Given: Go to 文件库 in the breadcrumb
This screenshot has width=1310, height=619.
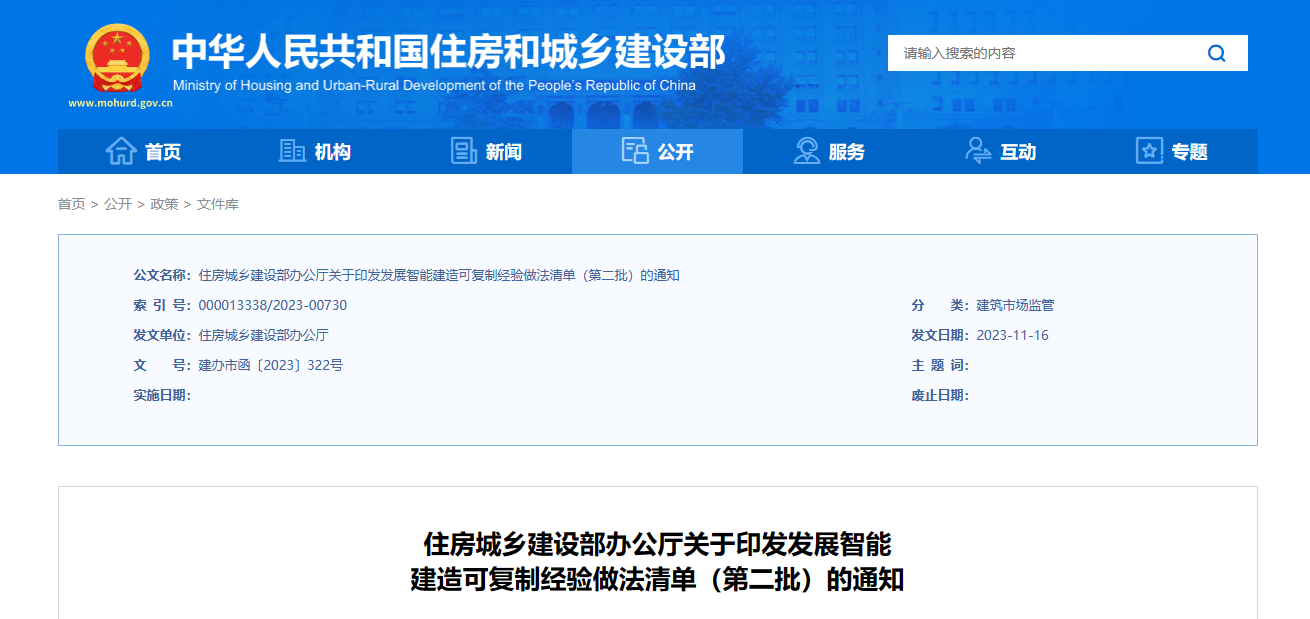Looking at the screenshot, I should 218,204.
